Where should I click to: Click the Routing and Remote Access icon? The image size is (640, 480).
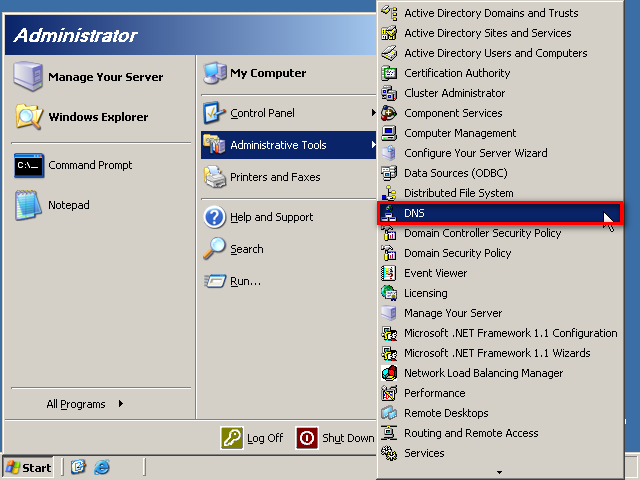point(389,433)
